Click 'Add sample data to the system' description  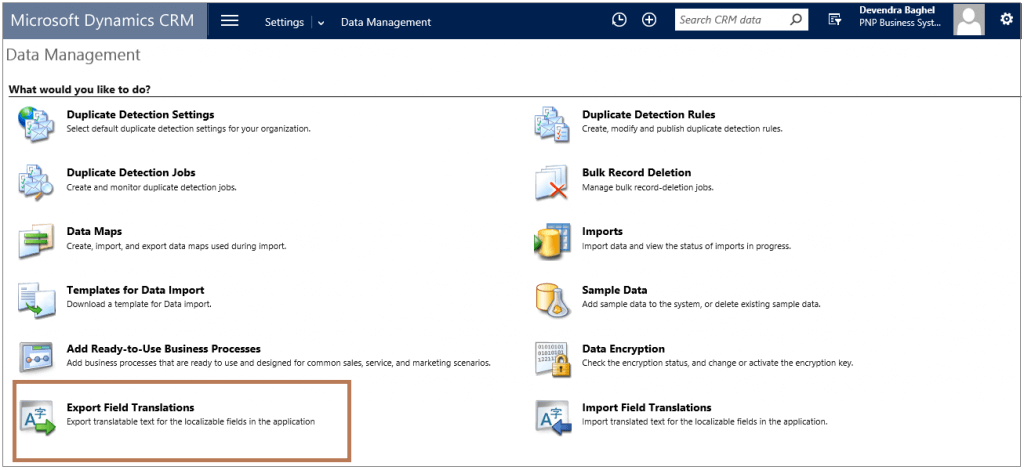click(x=701, y=305)
